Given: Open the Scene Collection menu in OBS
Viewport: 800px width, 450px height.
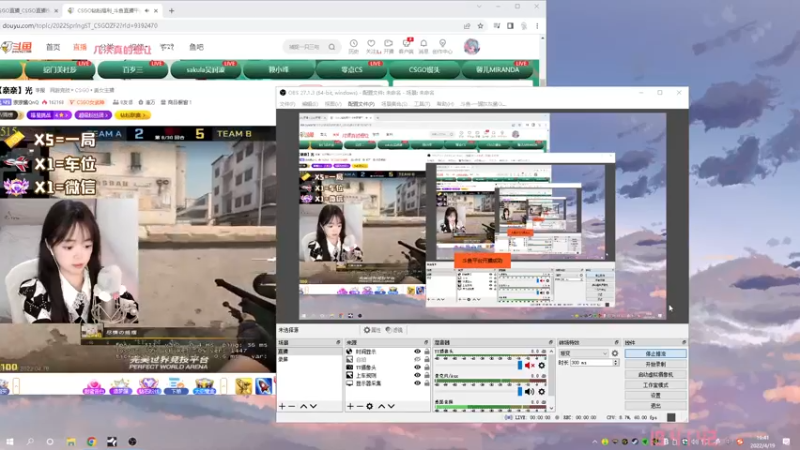Looking at the screenshot, I should 394,104.
